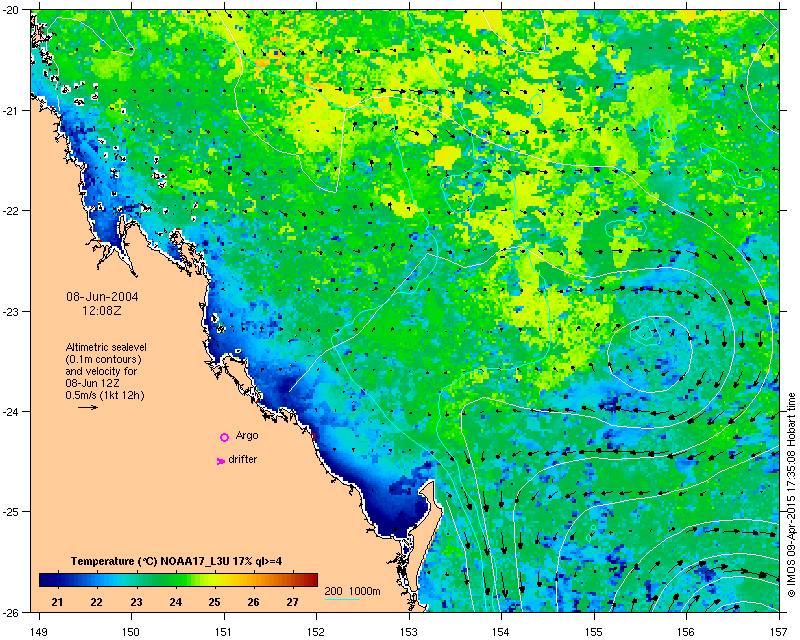The image size is (800, 640).
Task: Click latitude axis label '-24'
Action: click(x=11, y=411)
